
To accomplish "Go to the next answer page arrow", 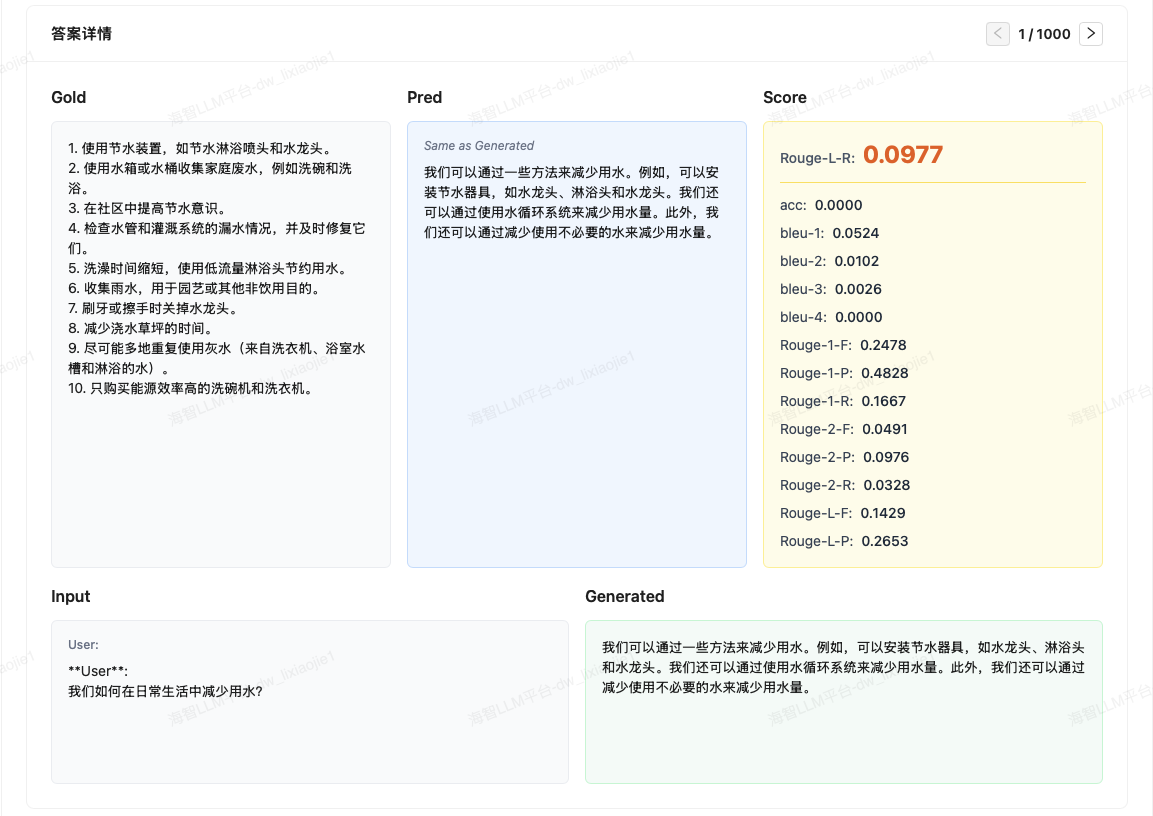I will 1091,34.
